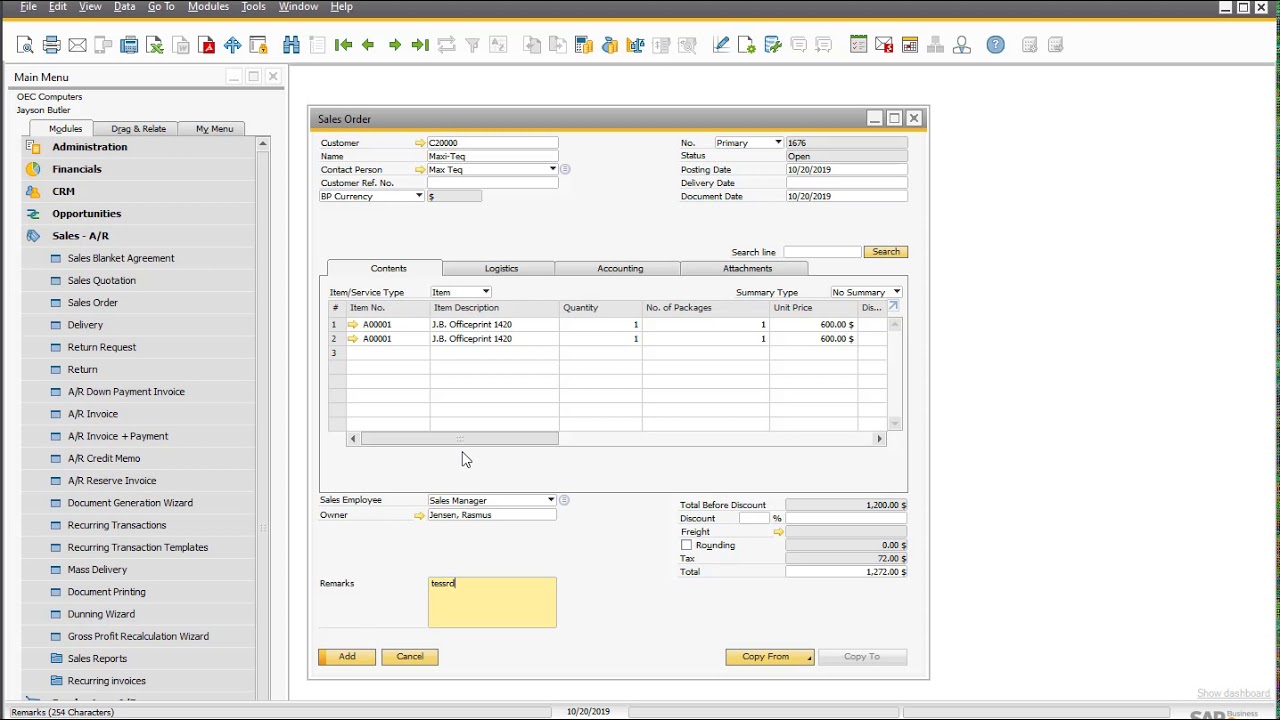Viewport: 1280px width, 720px height.
Task: Open the File menu
Action: 28,7
